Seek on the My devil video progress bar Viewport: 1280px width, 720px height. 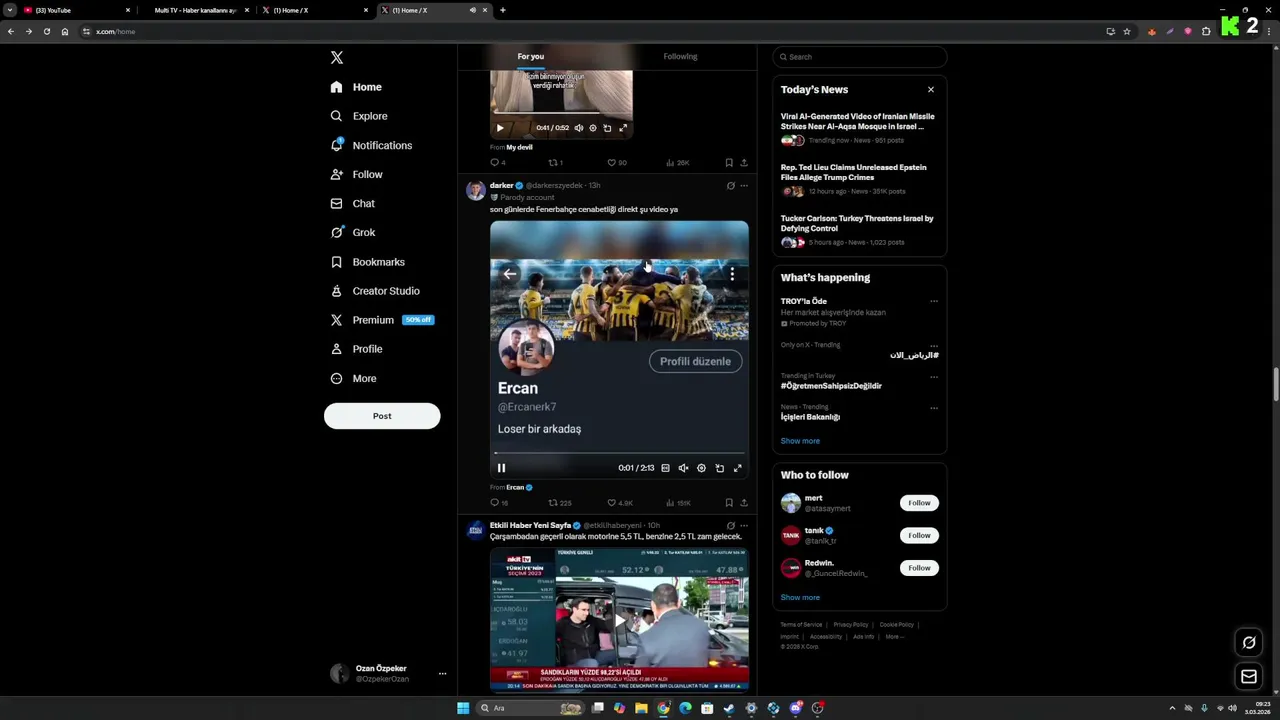click(x=561, y=113)
